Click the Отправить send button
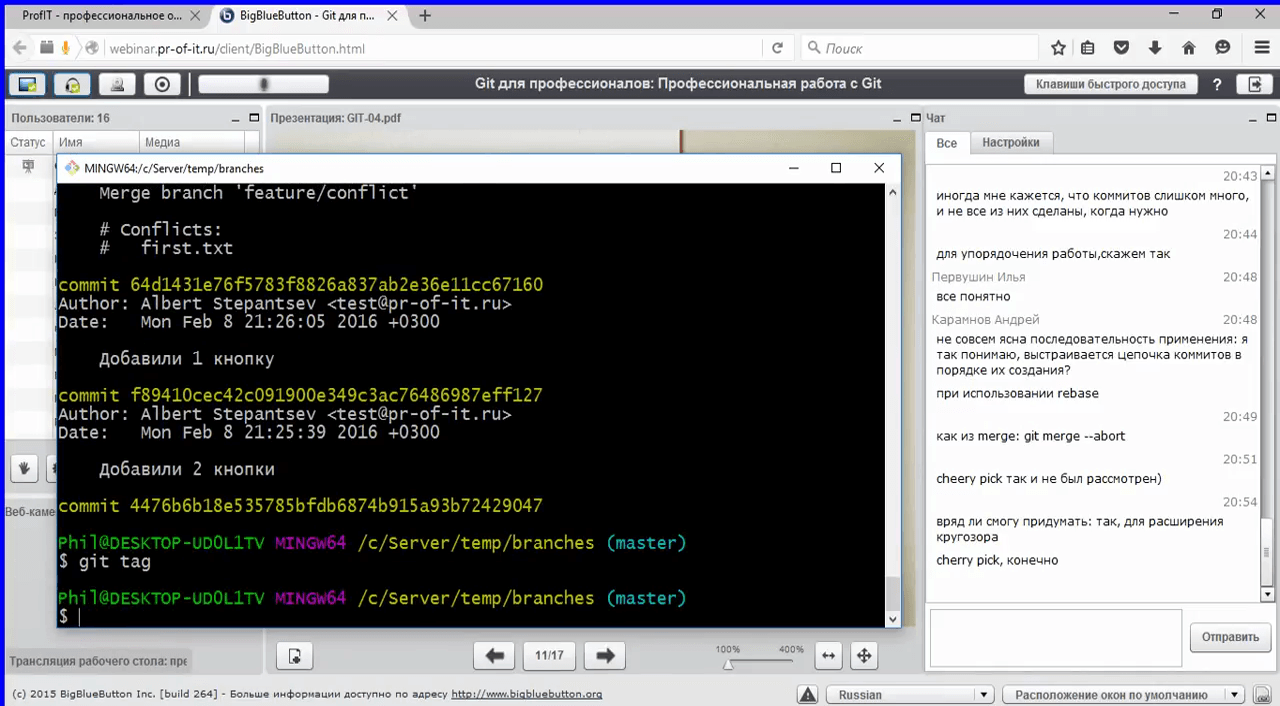 (x=1230, y=637)
